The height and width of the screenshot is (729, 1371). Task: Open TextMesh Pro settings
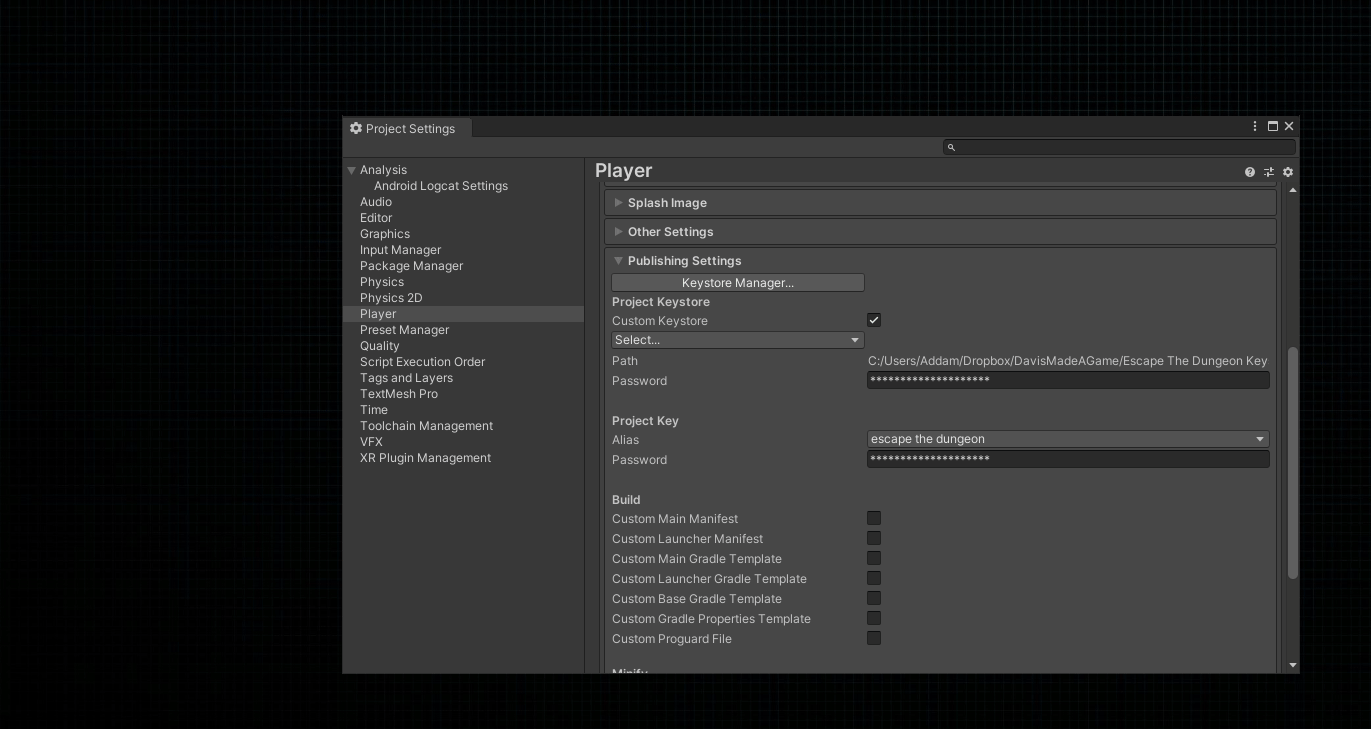coord(399,394)
